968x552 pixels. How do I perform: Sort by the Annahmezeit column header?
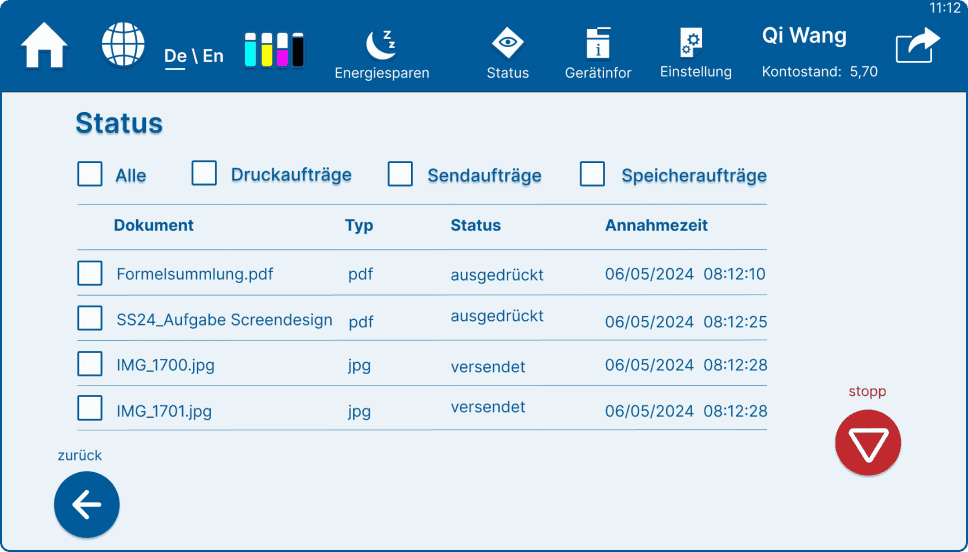[656, 225]
